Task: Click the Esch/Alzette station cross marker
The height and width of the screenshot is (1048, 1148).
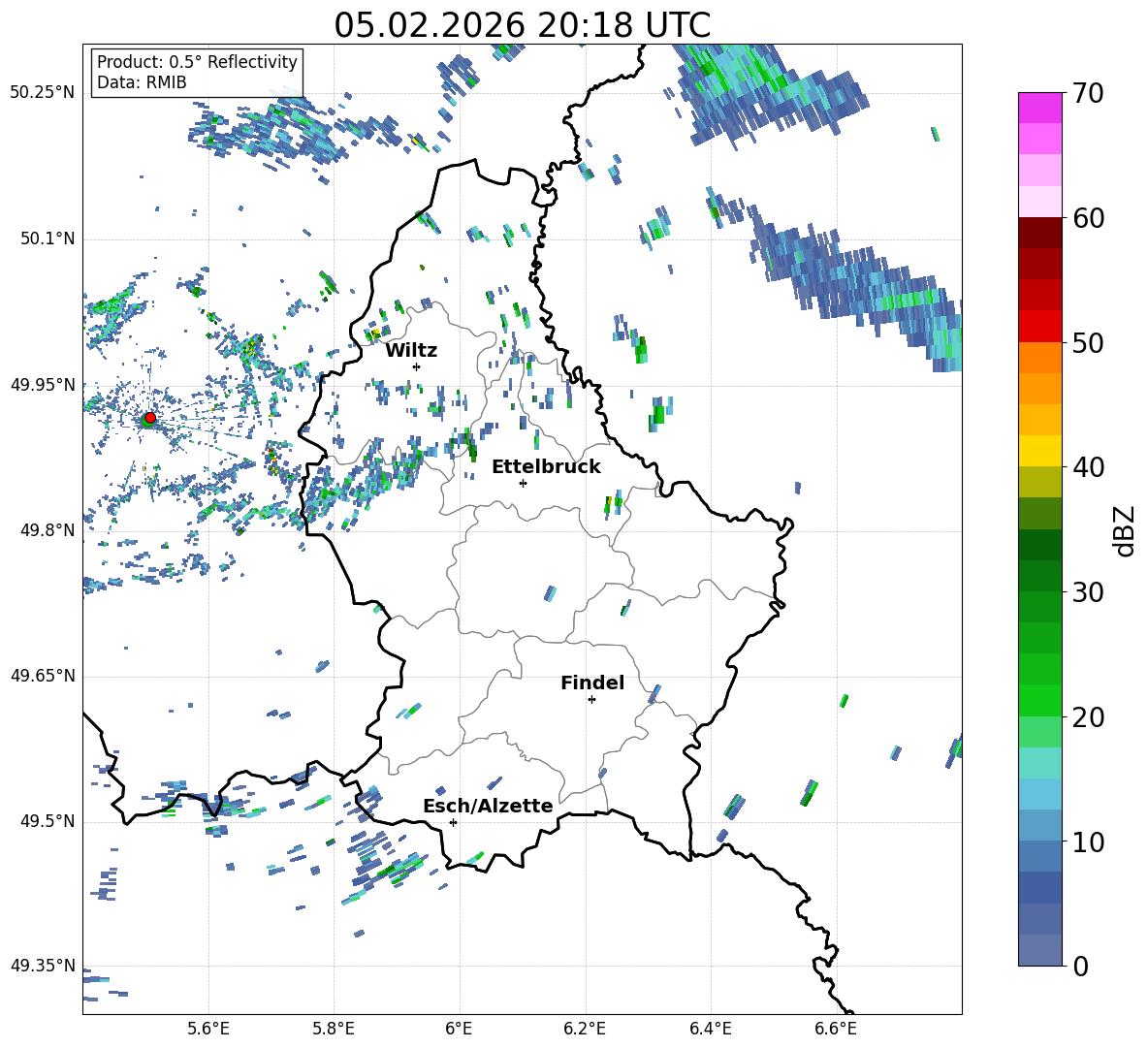Action: pos(453,822)
